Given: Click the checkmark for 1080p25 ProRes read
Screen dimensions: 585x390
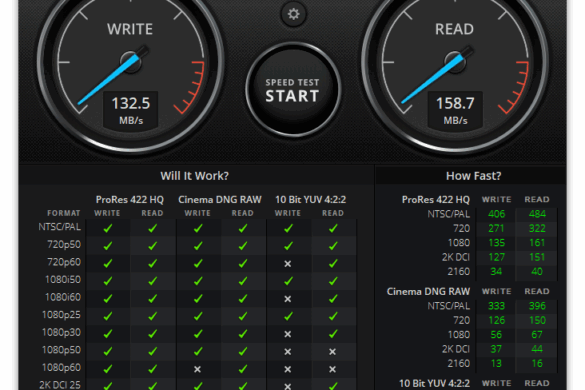Looking at the screenshot, I should tap(153, 316).
